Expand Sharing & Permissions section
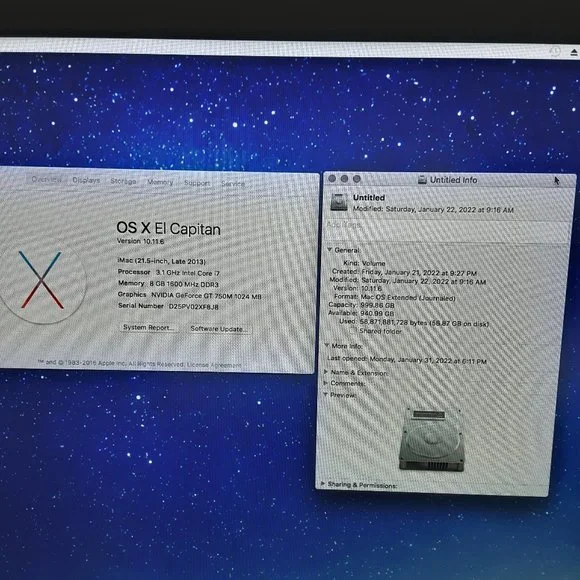 323,483
